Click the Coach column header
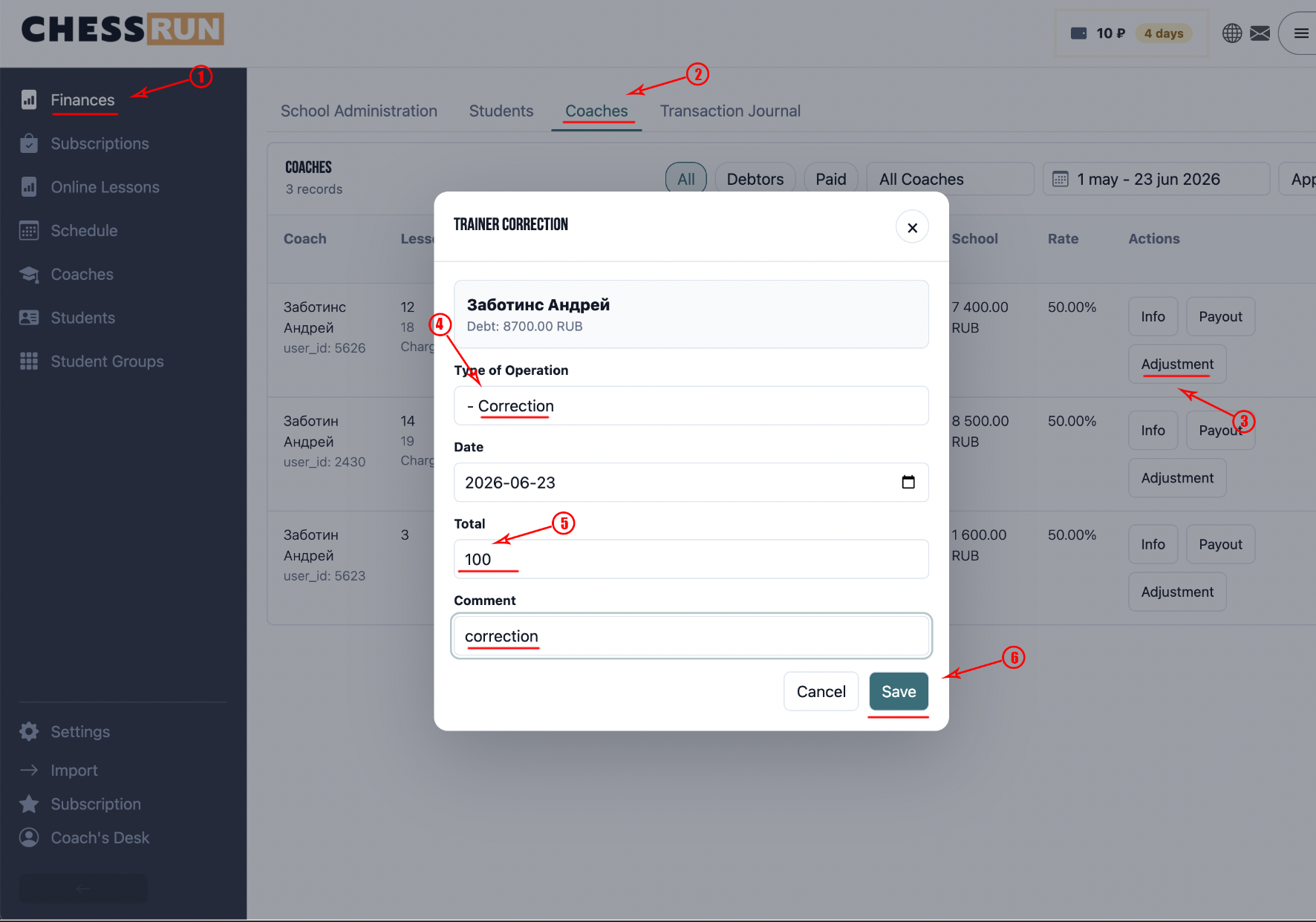The width and height of the screenshot is (1316, 922). [x=304, y=239]
